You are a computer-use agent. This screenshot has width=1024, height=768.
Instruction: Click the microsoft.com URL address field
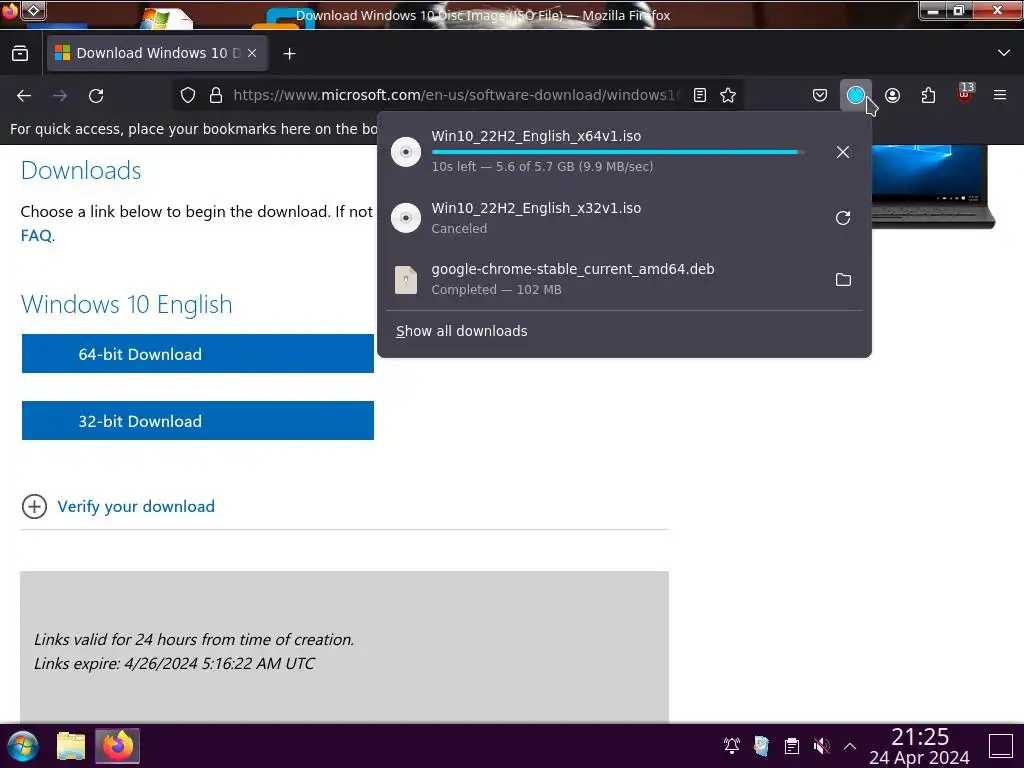pyautogui.click(x=455, y=95)
